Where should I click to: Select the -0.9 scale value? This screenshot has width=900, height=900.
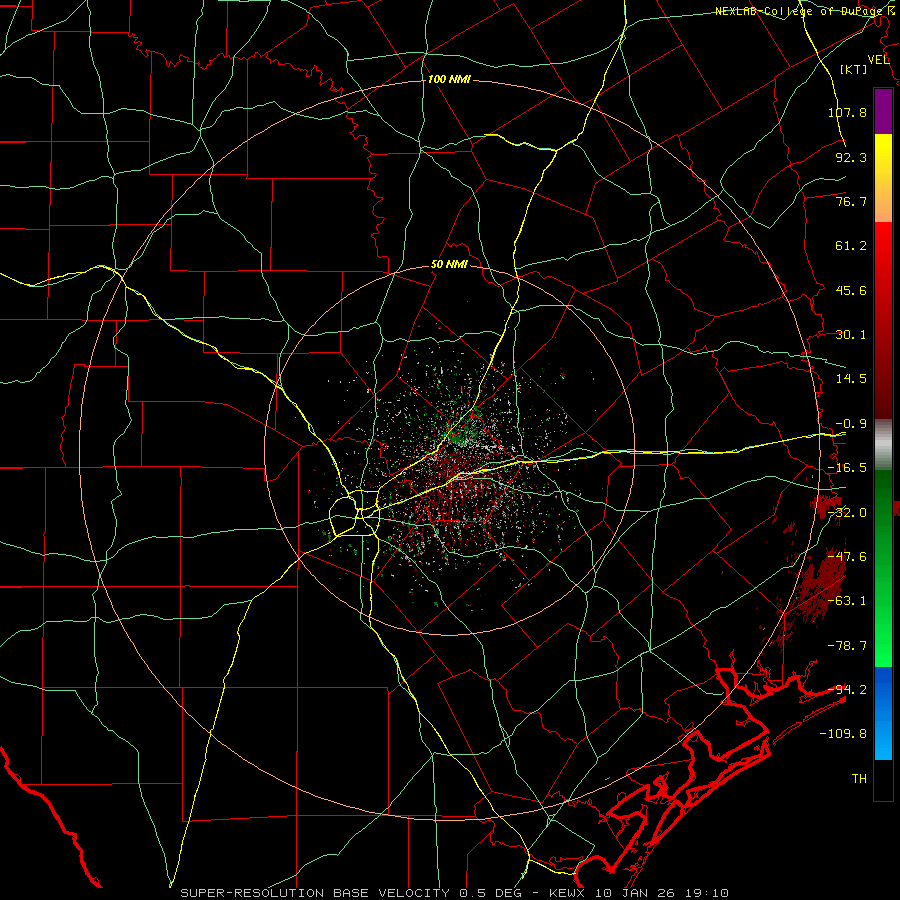(851, 424)
